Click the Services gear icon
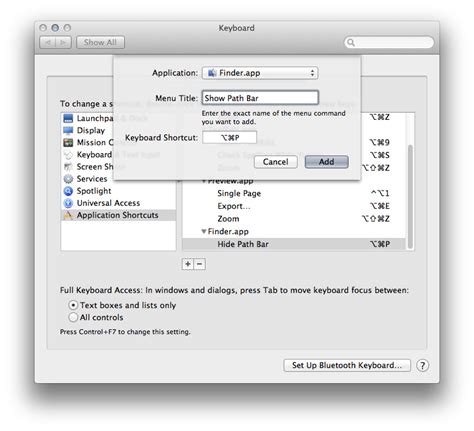The image size is (474, 431). 68,179
